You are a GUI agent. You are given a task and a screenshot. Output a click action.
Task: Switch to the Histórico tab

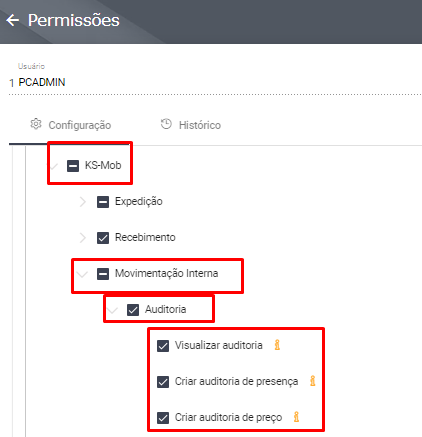[x=191, y=125]
